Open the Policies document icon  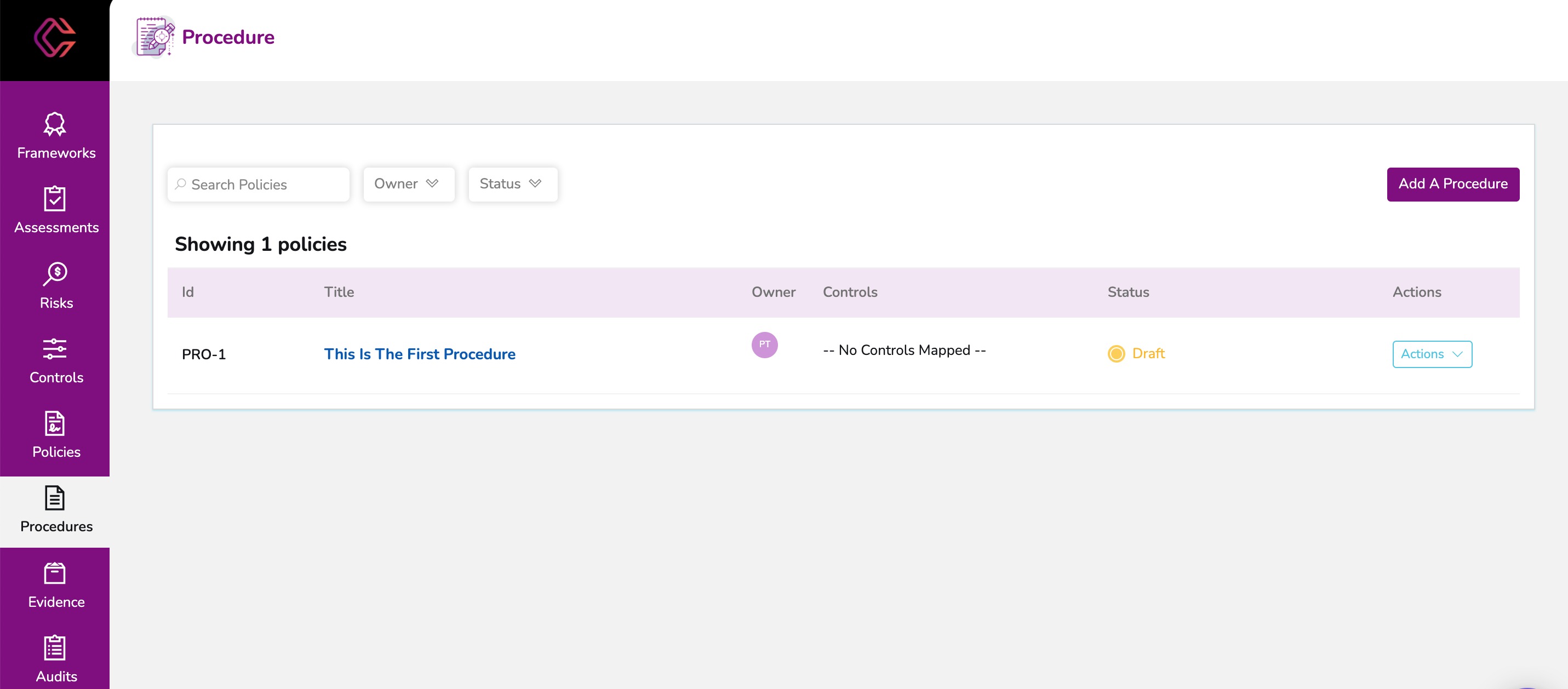(x=55, y=423)
